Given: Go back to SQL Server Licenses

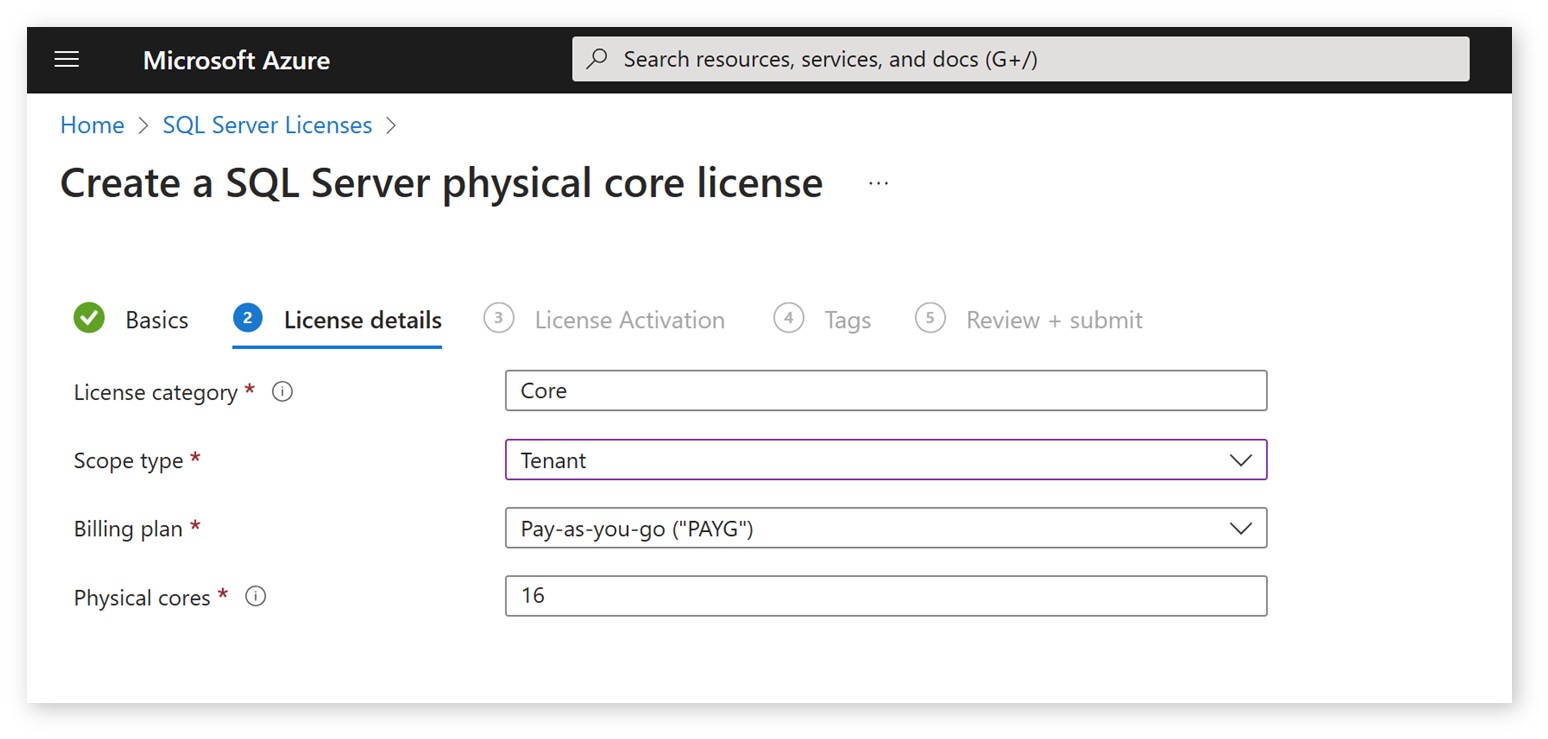Looking at the screenshot, I should tap(267, 125).
